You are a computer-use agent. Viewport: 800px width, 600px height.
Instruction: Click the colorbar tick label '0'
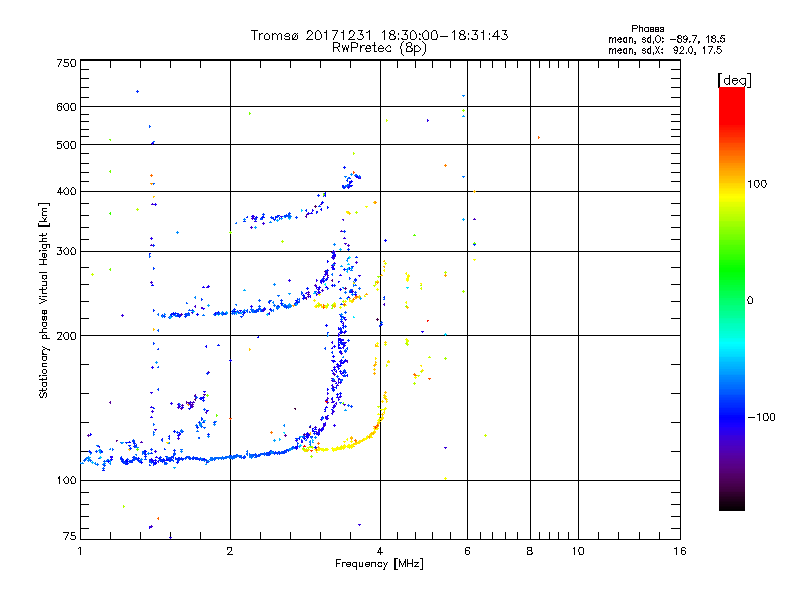750,301
